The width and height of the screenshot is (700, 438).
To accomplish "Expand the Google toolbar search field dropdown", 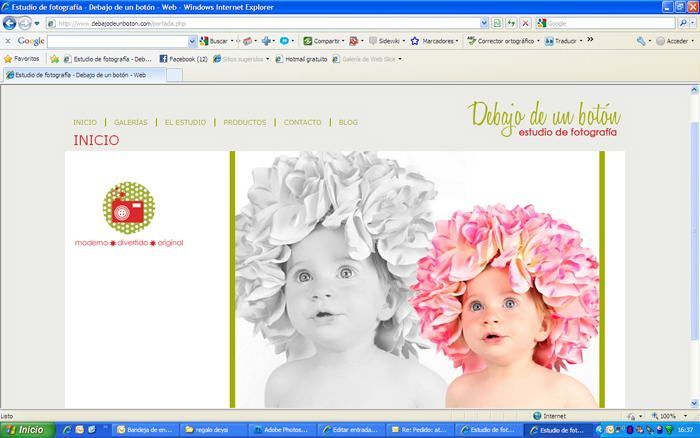I will pos(192,42).
